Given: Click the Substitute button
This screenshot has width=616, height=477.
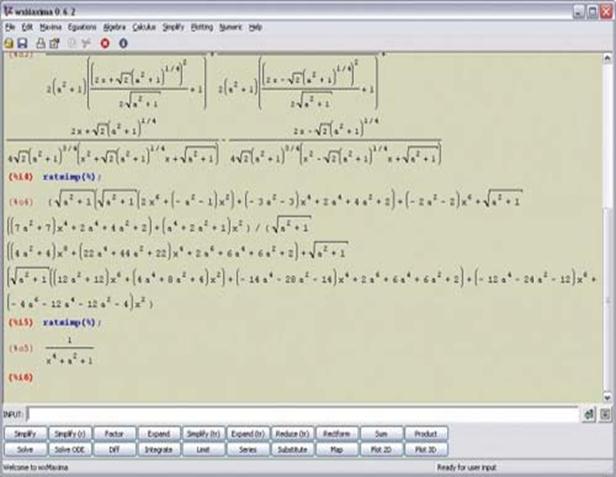Looking at the screenshot, I should pos(292,449).
